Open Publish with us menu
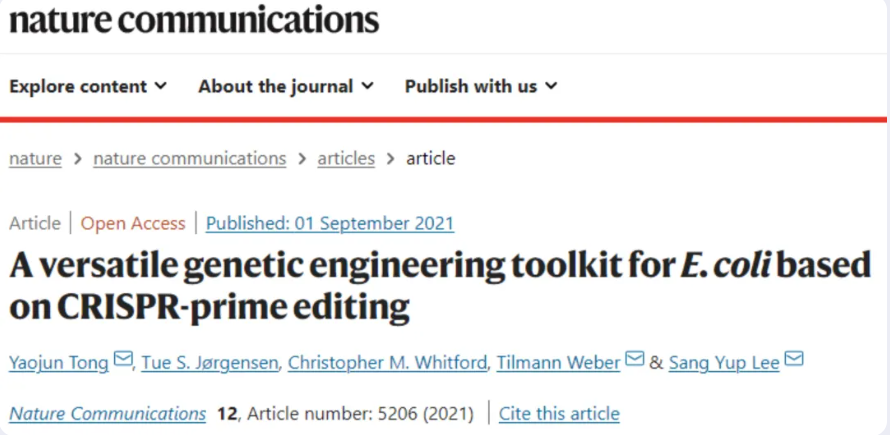 (x=481, y=86)
